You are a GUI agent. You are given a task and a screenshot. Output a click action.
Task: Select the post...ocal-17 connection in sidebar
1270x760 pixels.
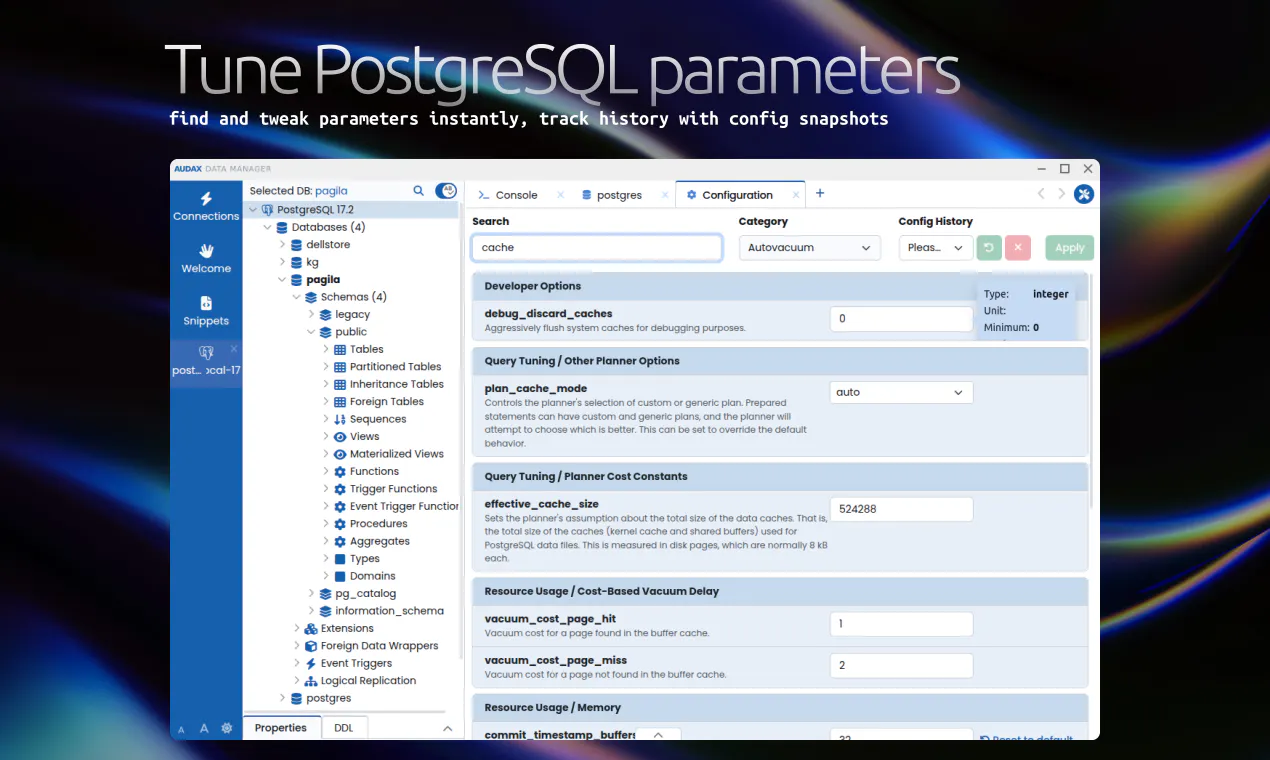[x=206, y=362]
